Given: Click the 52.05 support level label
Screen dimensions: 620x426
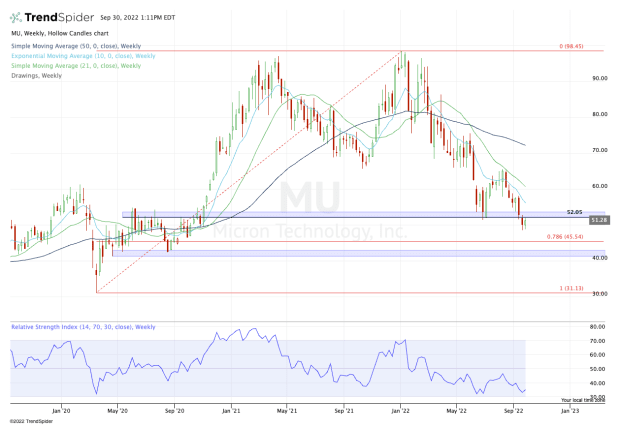Looking at the screenshot, I should [x=575, y=212].
